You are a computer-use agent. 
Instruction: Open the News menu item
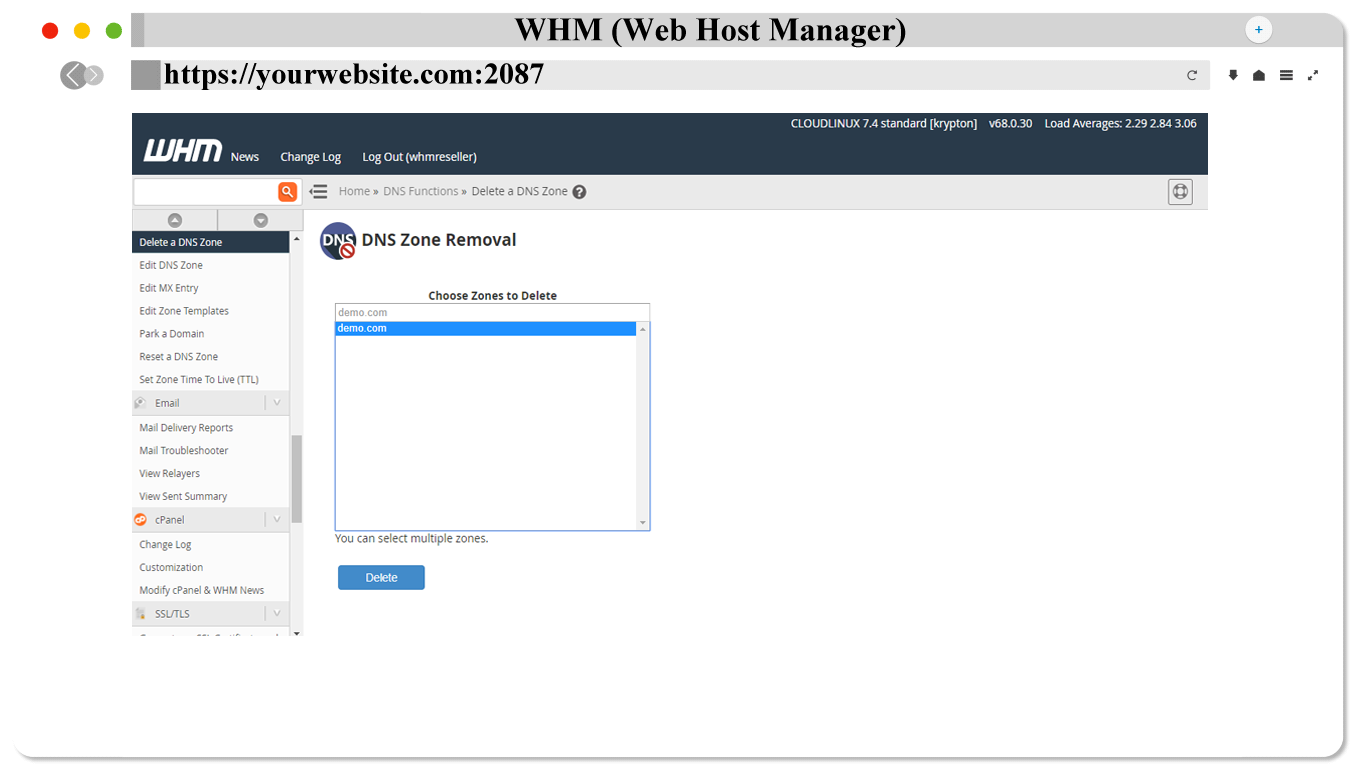pyautogui.click(x=245, y=157)
